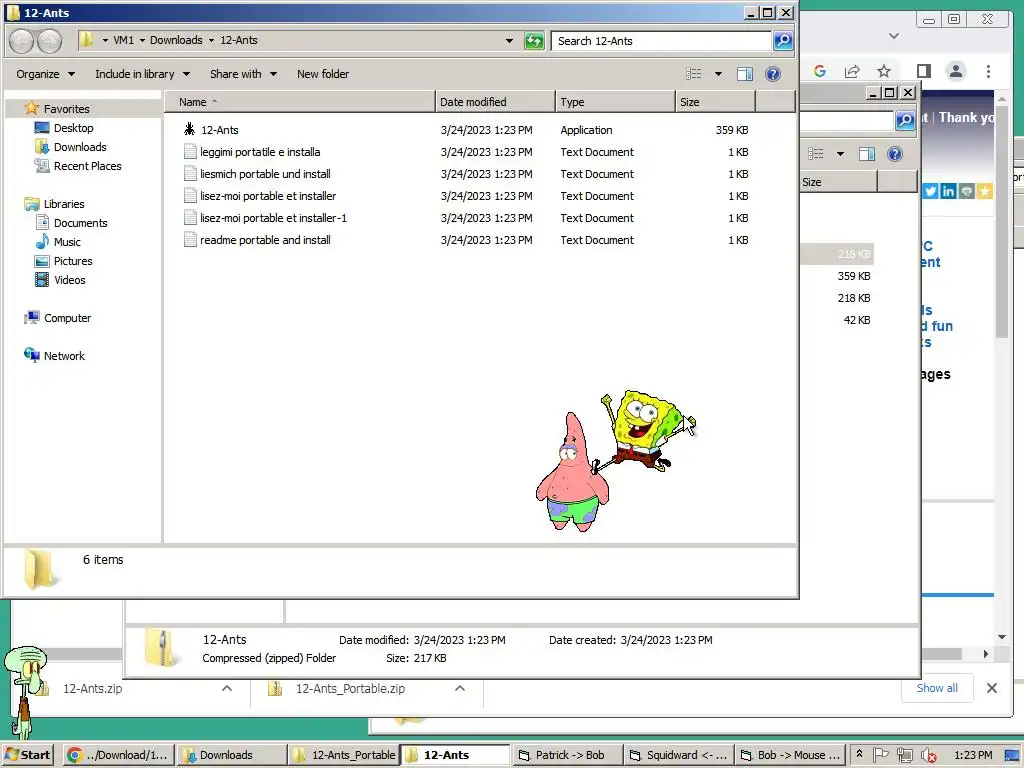
Task: Switch to Downloads taskbar button
Action: tap(232, 755)
